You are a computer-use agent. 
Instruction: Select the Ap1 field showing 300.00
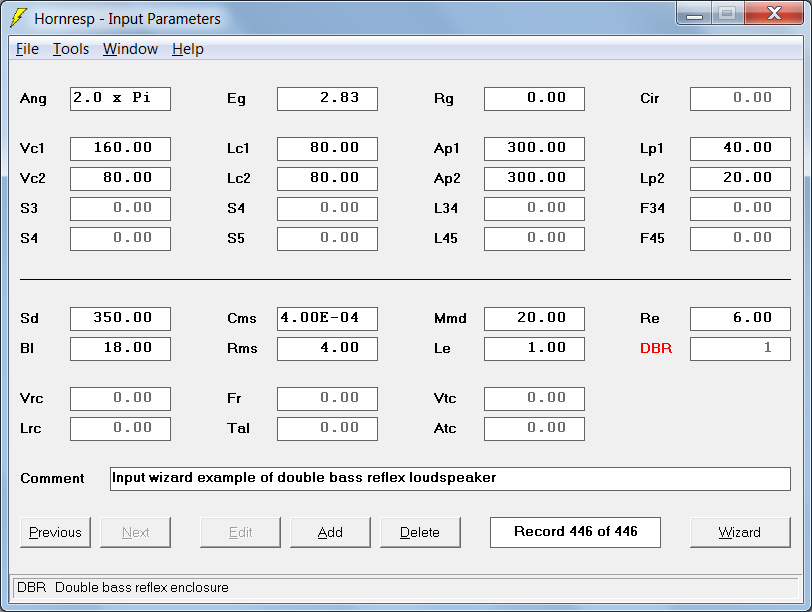point(534,149)
